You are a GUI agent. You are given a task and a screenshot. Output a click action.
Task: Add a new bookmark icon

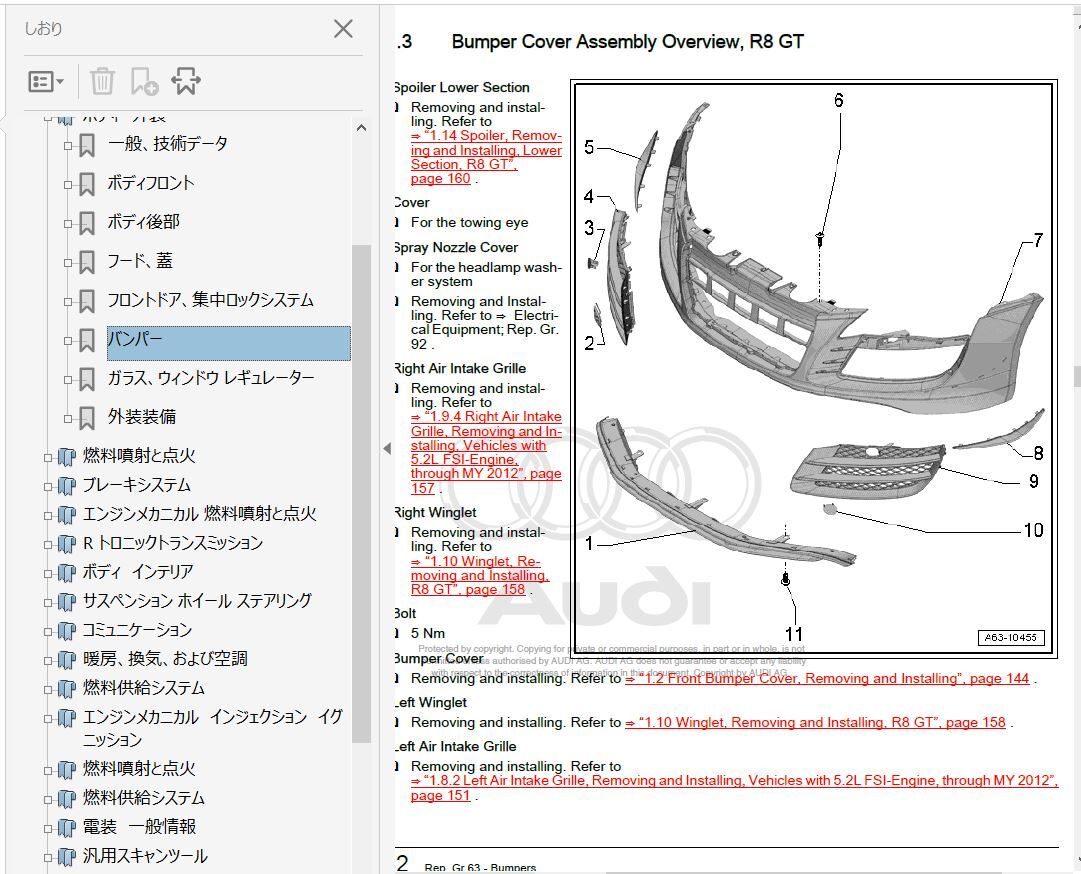pyautogui.click(x=144, y=81)
